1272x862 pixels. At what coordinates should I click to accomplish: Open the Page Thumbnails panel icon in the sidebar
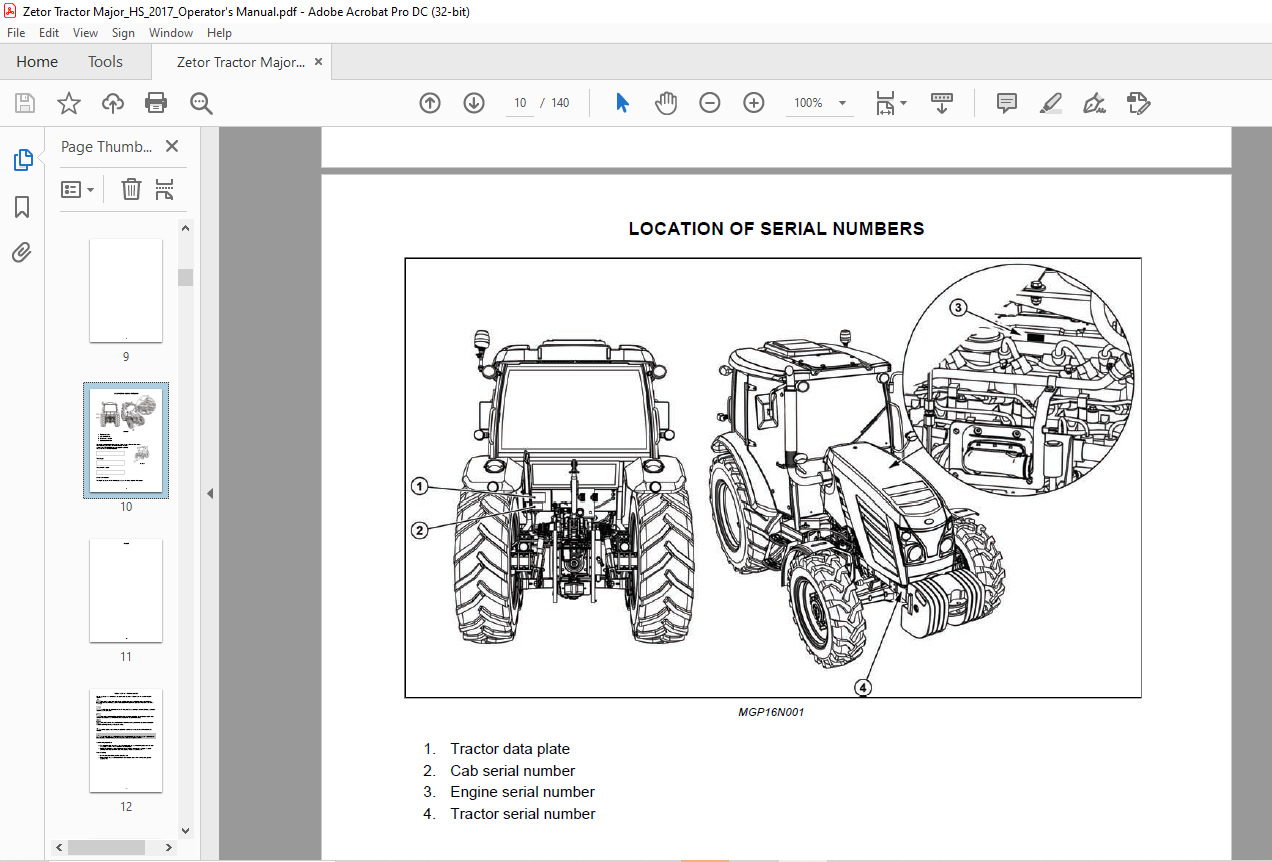pyautogui.click(x=22, y=160)
